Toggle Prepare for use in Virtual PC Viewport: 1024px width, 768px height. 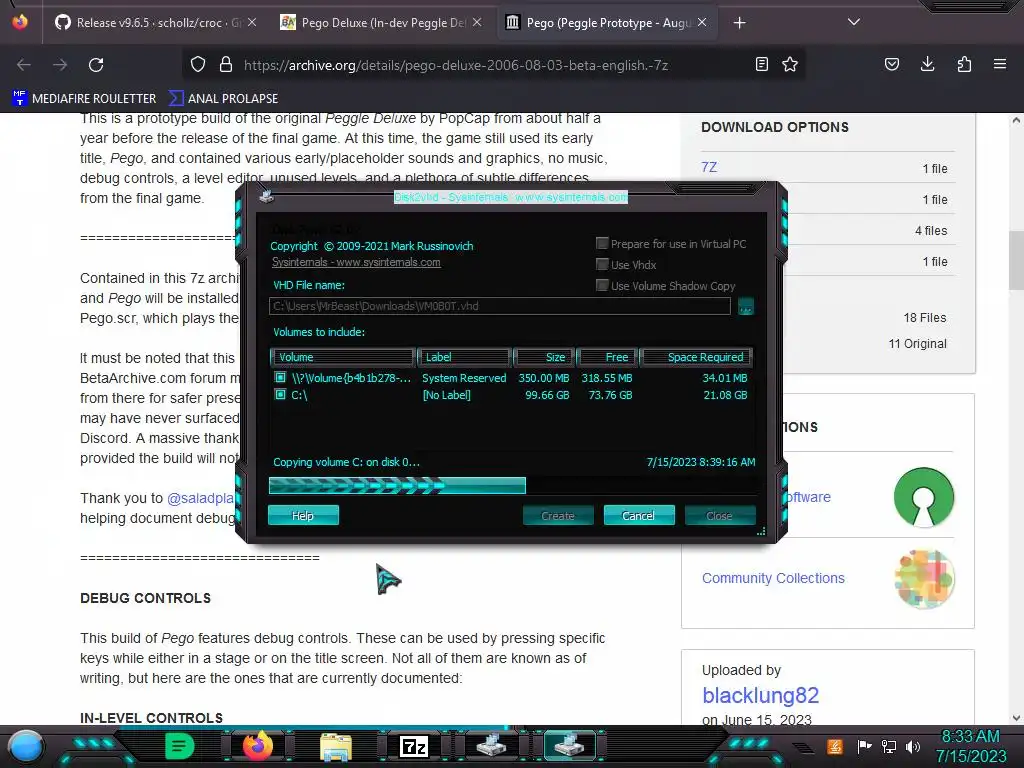coord(602,244)
